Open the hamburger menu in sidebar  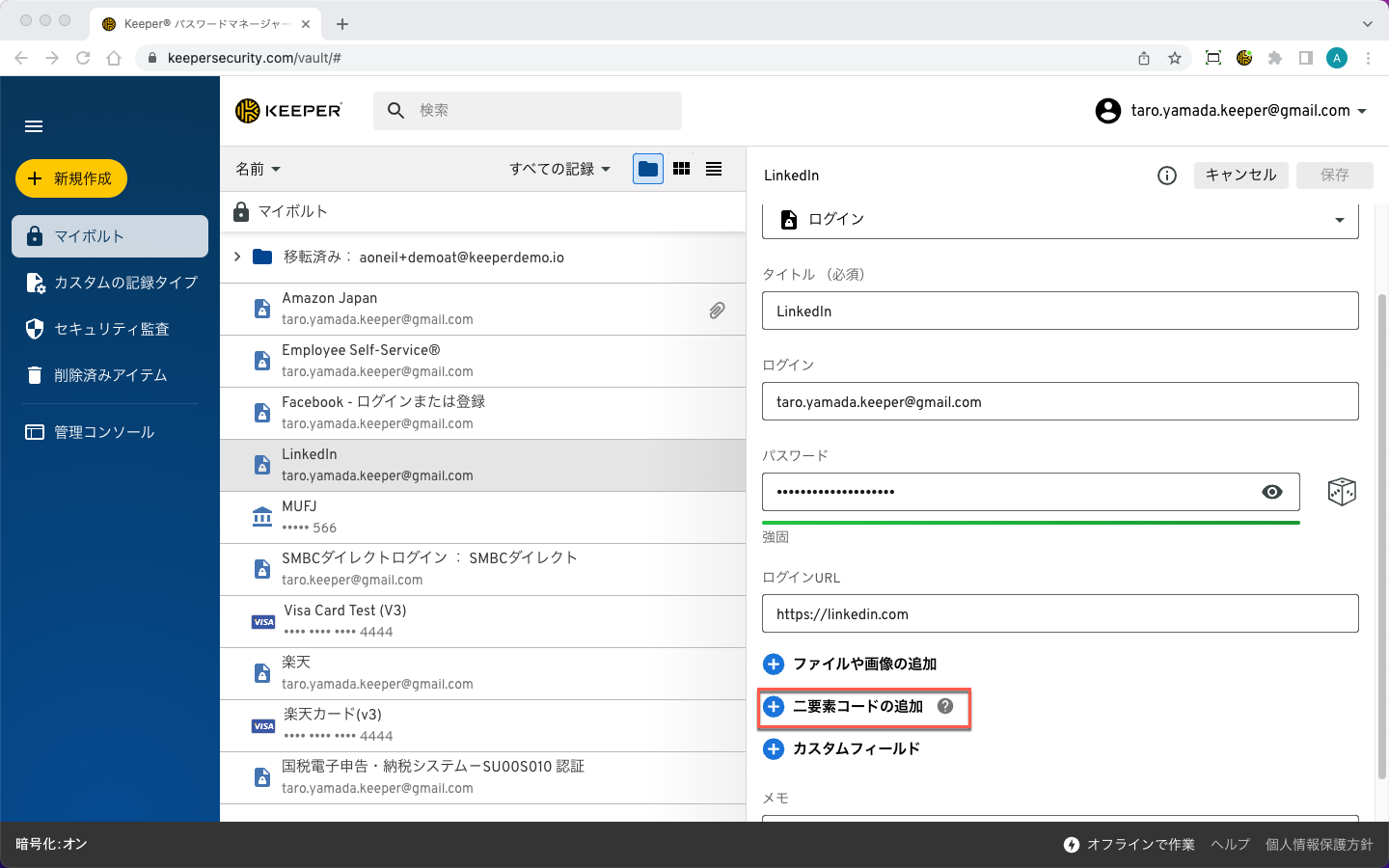tap(34, 126)
